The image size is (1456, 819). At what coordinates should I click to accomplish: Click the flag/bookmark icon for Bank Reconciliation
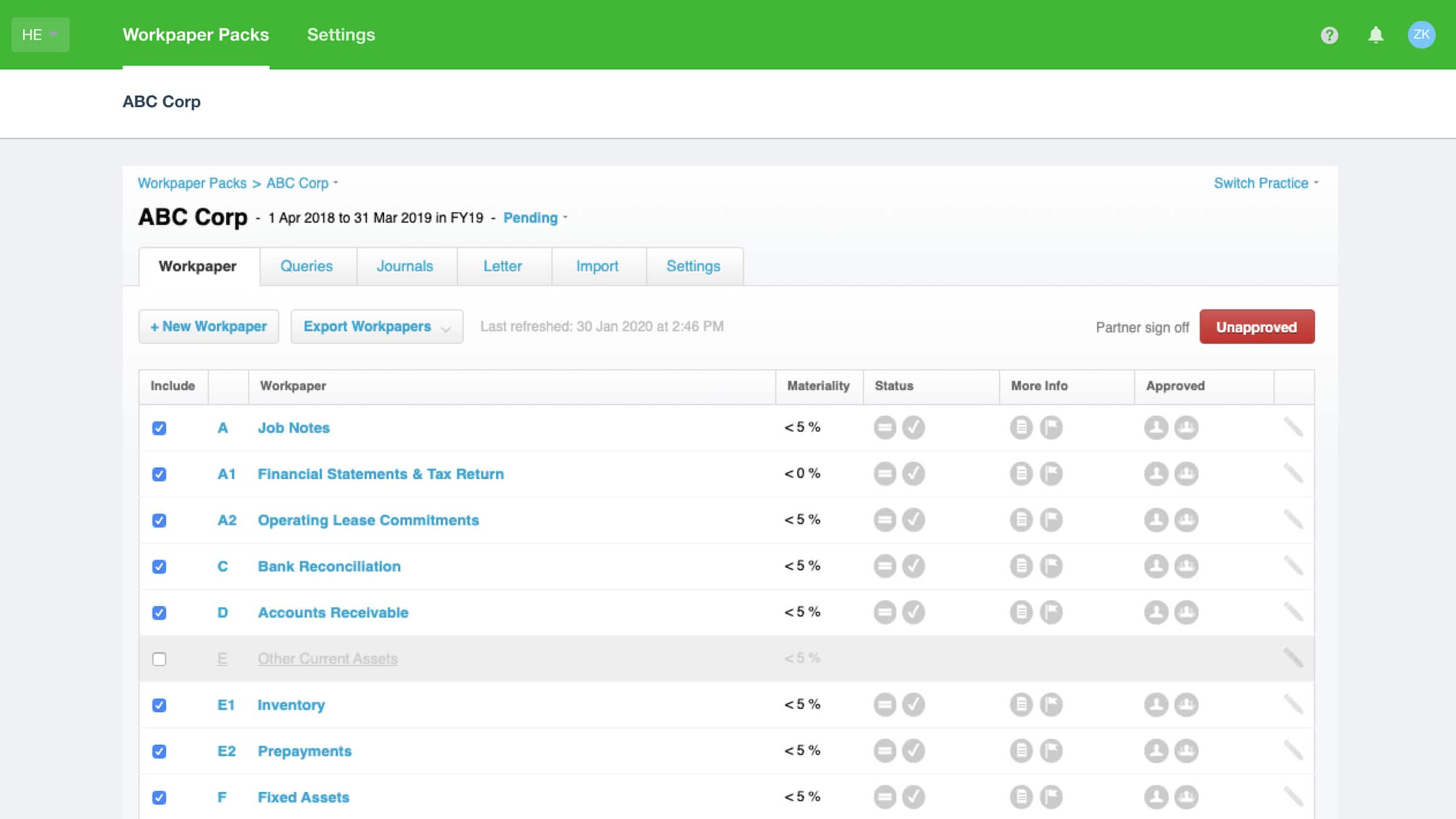[1051, 566]
